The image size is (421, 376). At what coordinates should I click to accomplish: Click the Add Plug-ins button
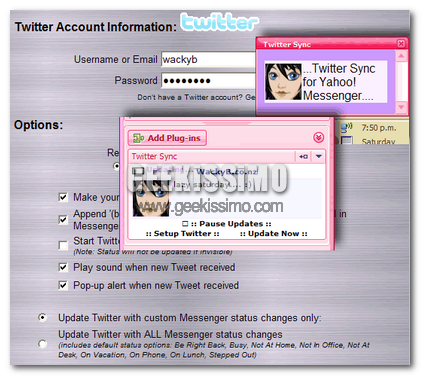(x=167, y=138)
